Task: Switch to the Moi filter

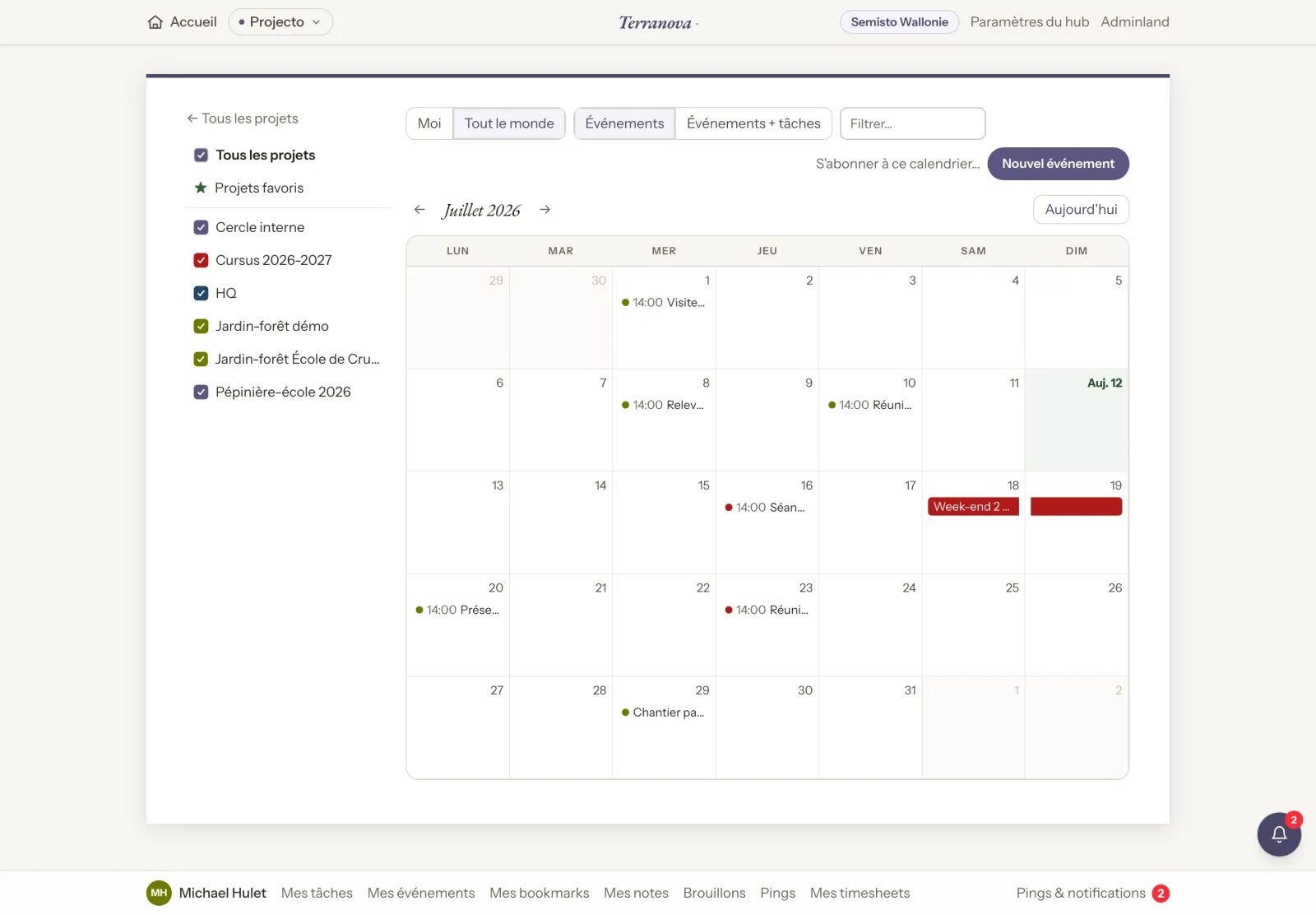Action: coord(429,123)
